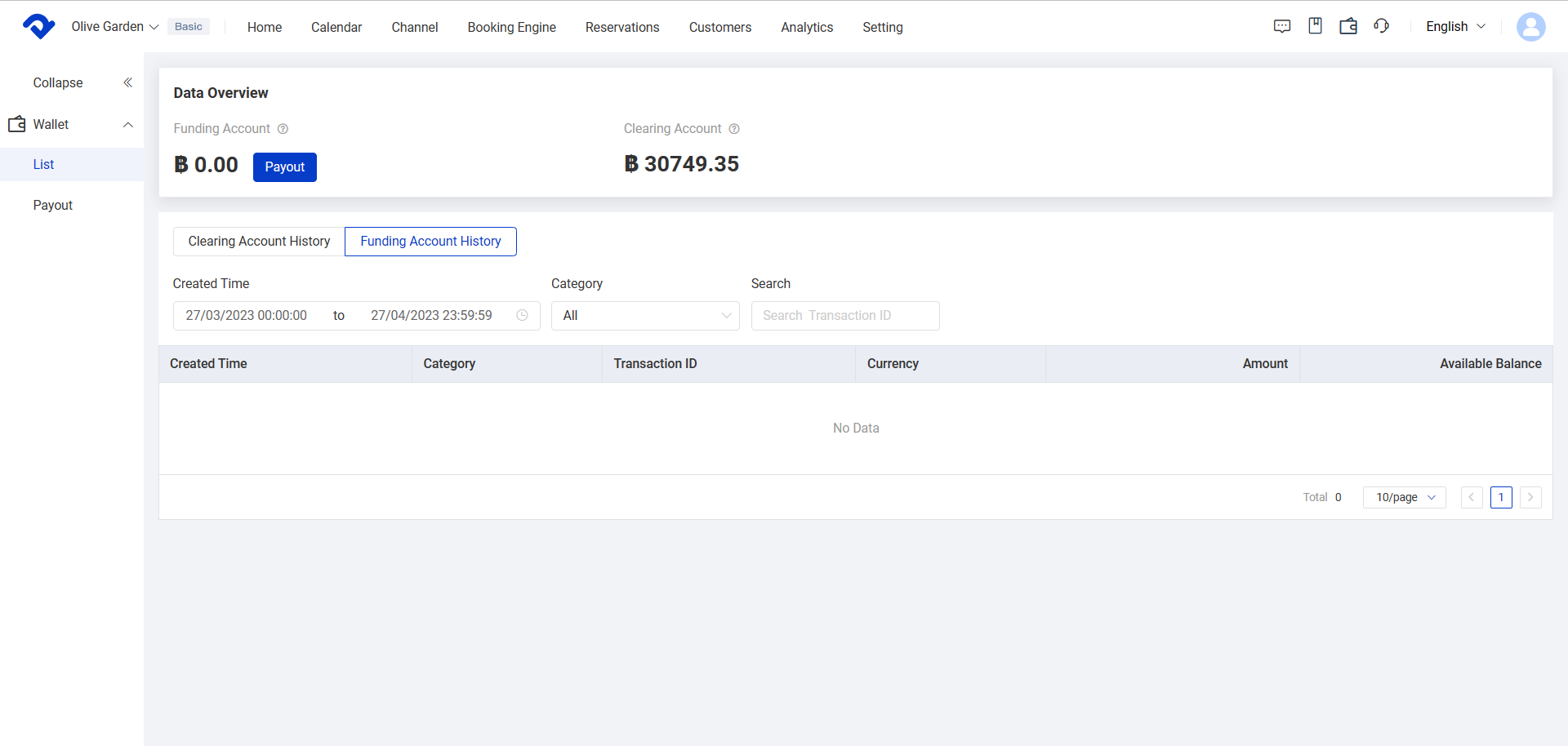1568x746 pixels.
Task: Change the 10/page page size selector
Action: [x=1404, y=497]
